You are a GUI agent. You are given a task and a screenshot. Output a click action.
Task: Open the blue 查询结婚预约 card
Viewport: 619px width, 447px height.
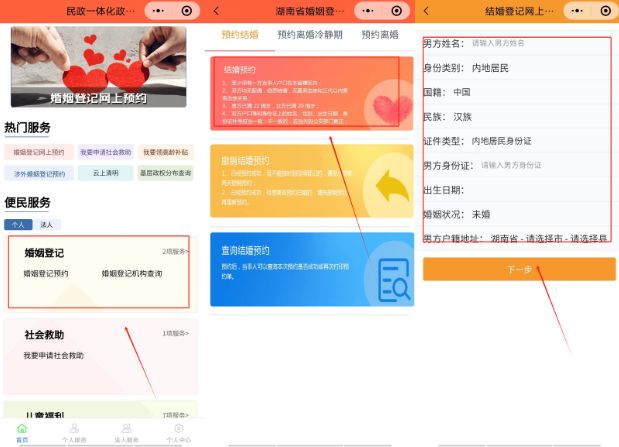pos(312,269)
